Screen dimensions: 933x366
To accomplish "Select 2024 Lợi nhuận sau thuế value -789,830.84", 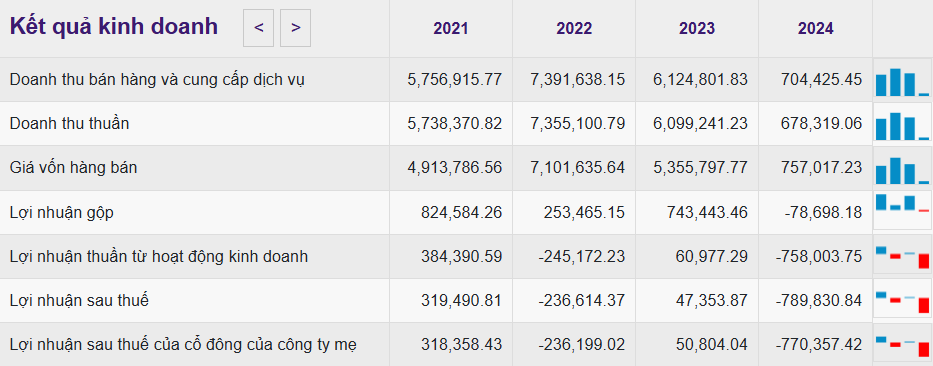I will [819, 301].
